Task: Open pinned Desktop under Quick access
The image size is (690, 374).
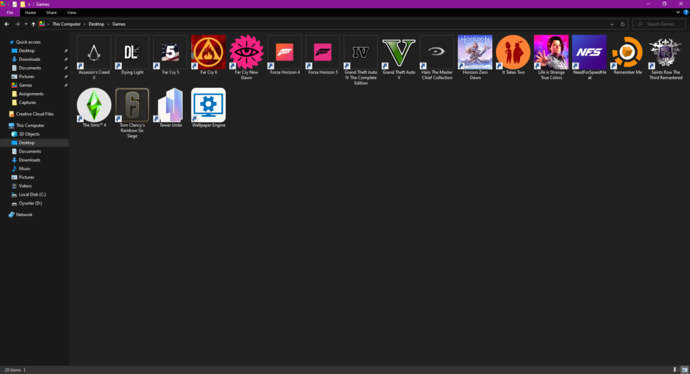Action: [x=26, y=51]
